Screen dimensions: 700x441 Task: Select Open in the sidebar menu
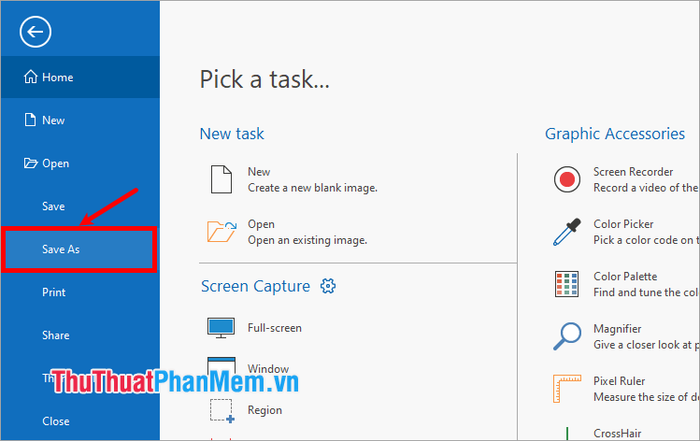55,163
